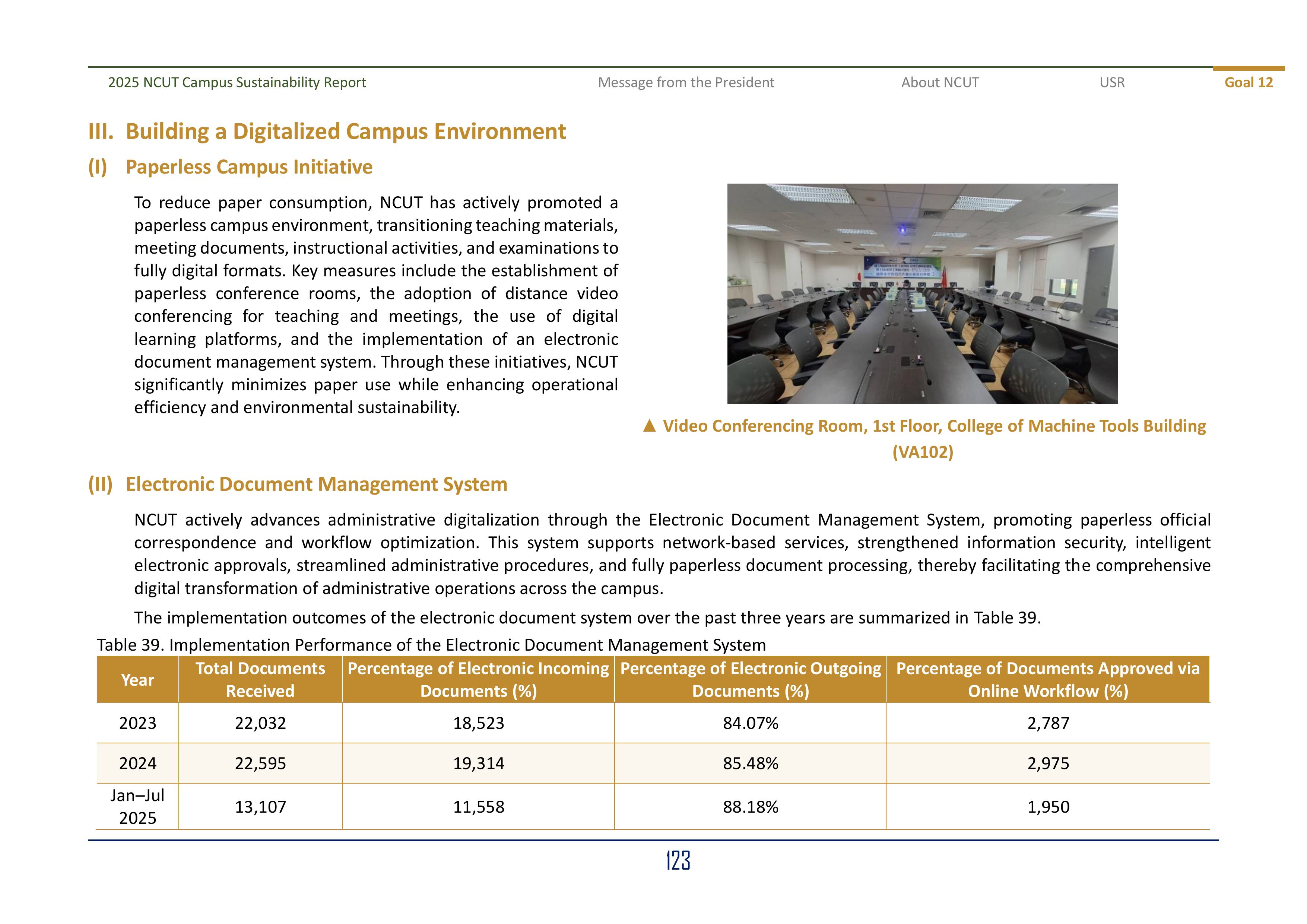Screen dimensions: 1307x924
Task: Select the 22,595 cell in the 2024 row
Action: [260, 763]
